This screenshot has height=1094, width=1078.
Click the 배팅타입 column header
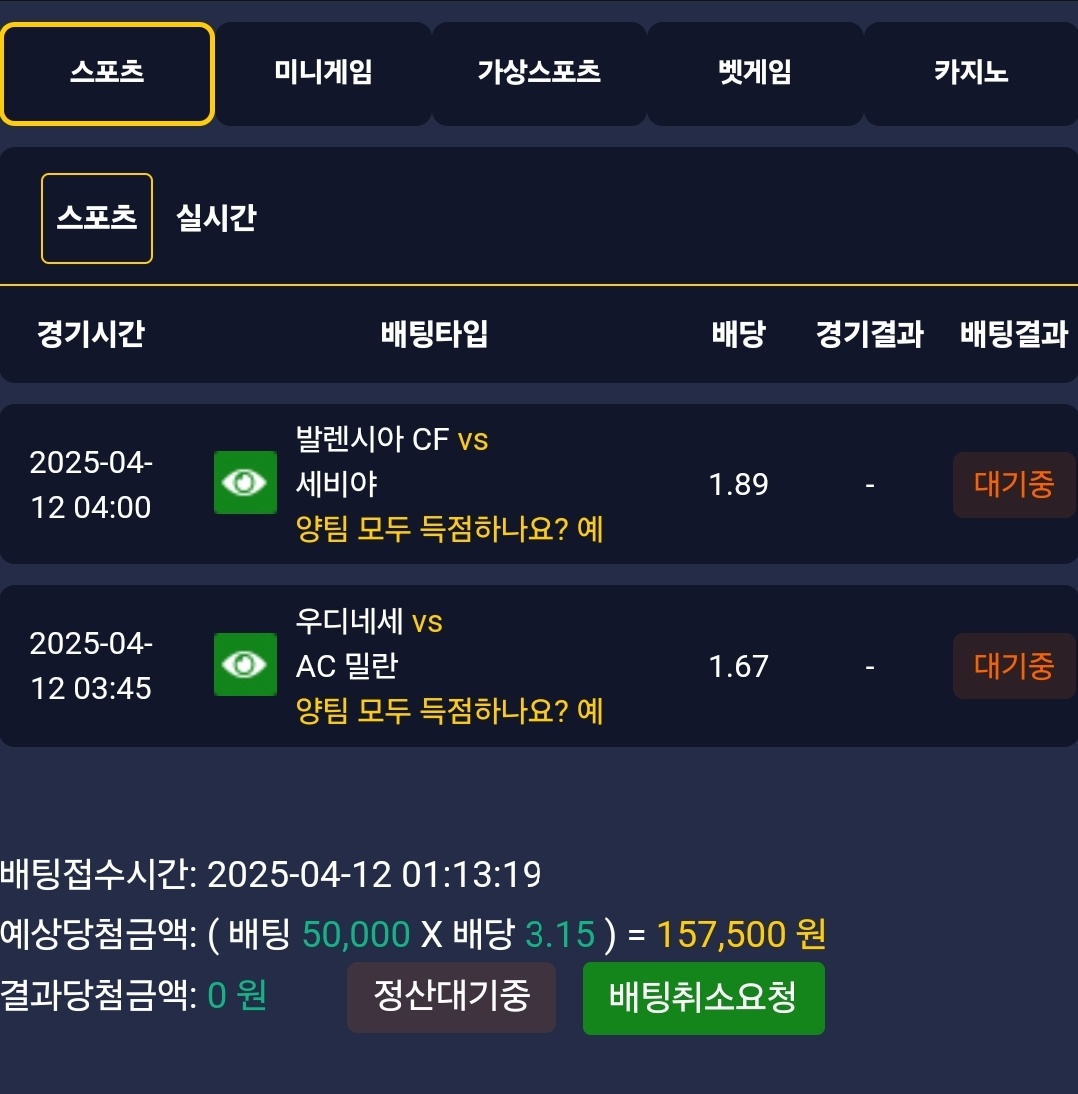(x=435, y=334)
